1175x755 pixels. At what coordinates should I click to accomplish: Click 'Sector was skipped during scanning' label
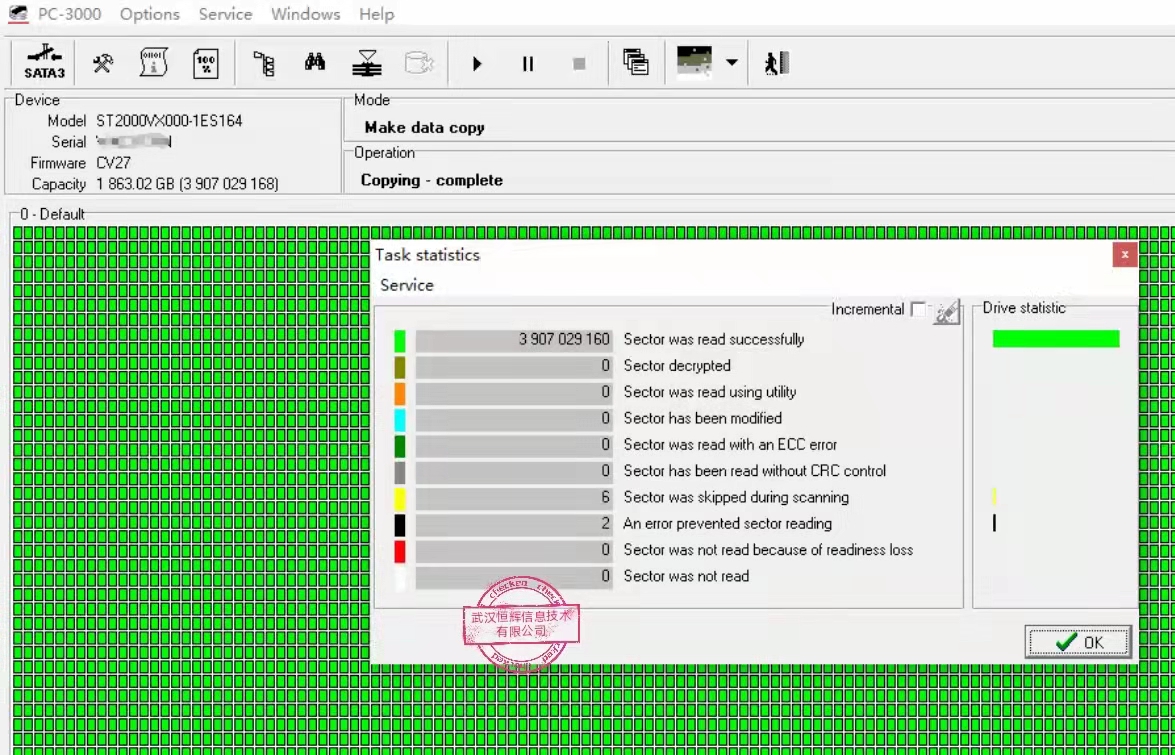coord(736,497)
